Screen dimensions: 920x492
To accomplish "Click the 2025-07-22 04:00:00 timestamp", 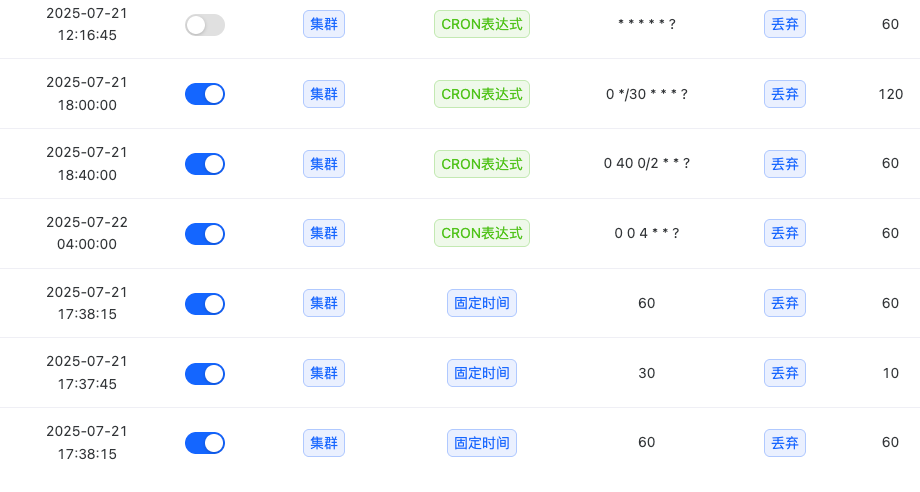I will pos(87,233).
